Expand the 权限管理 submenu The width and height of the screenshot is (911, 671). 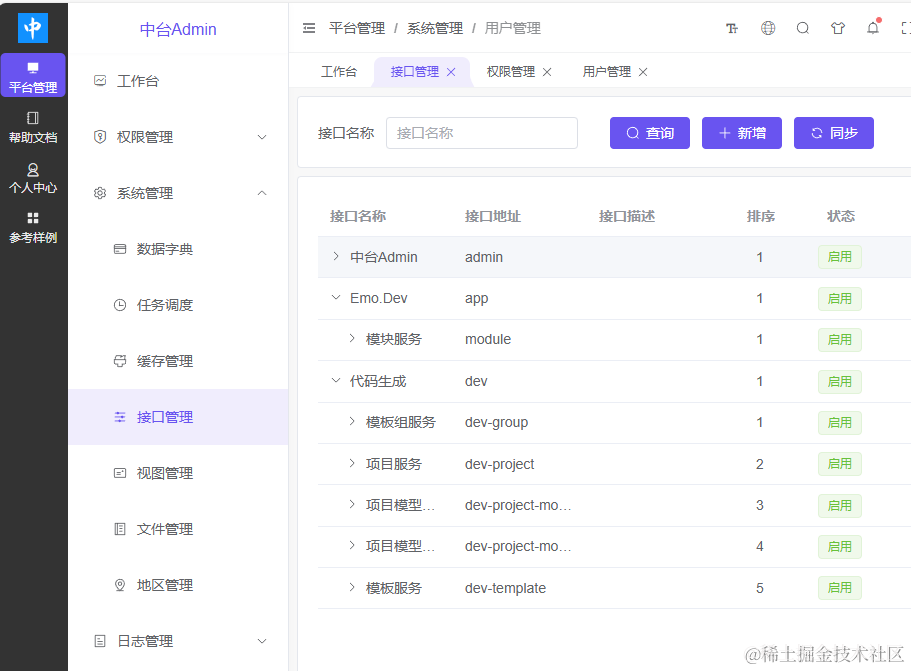[x=178, y=137]
